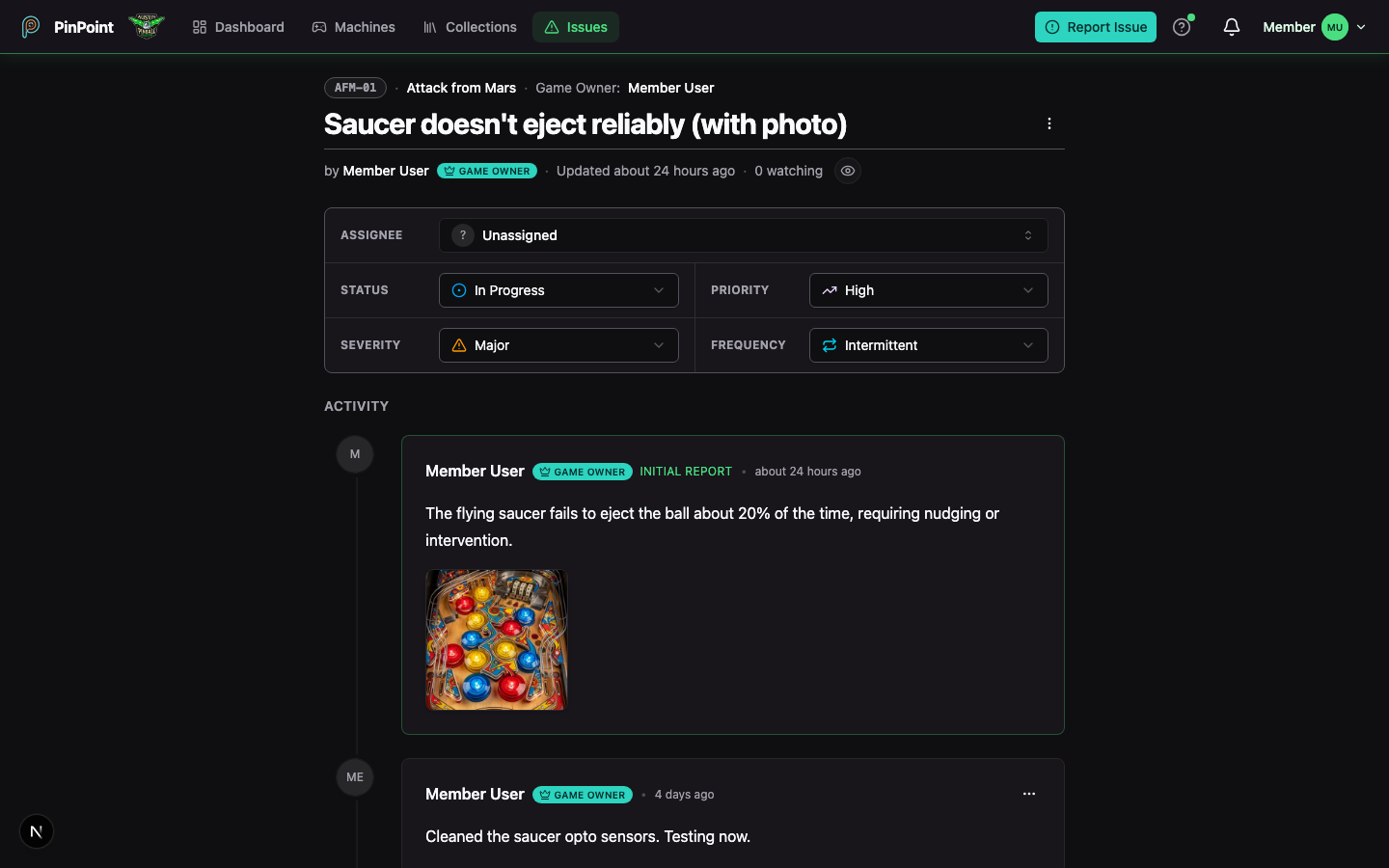This screenshot has height=868, width=1389.
Task: Switch to the Machines nav item
Action: pyautogui.click(x=354, y=27)
